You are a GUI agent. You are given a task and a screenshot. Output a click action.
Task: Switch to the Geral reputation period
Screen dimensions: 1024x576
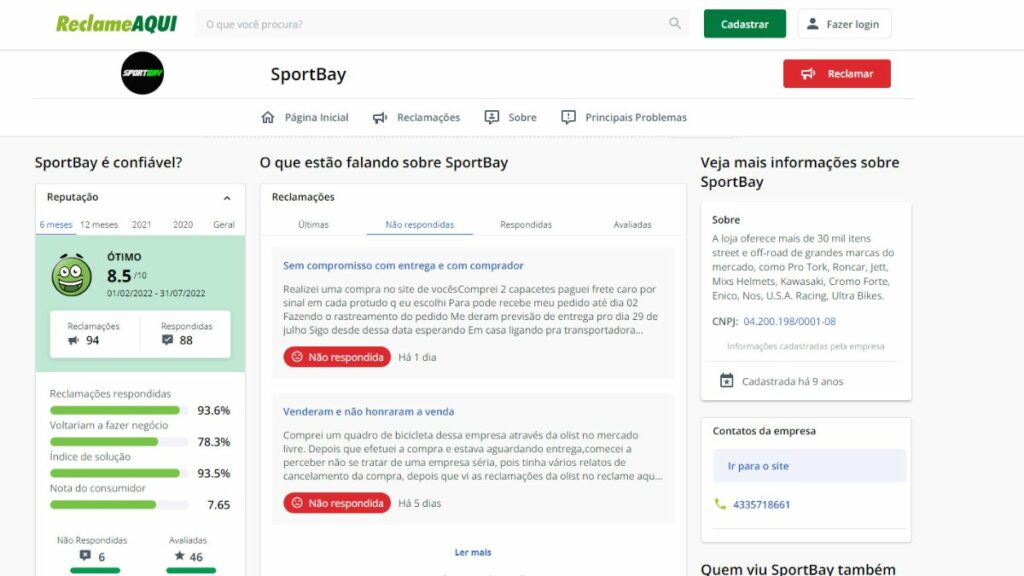tap(224, 225)
